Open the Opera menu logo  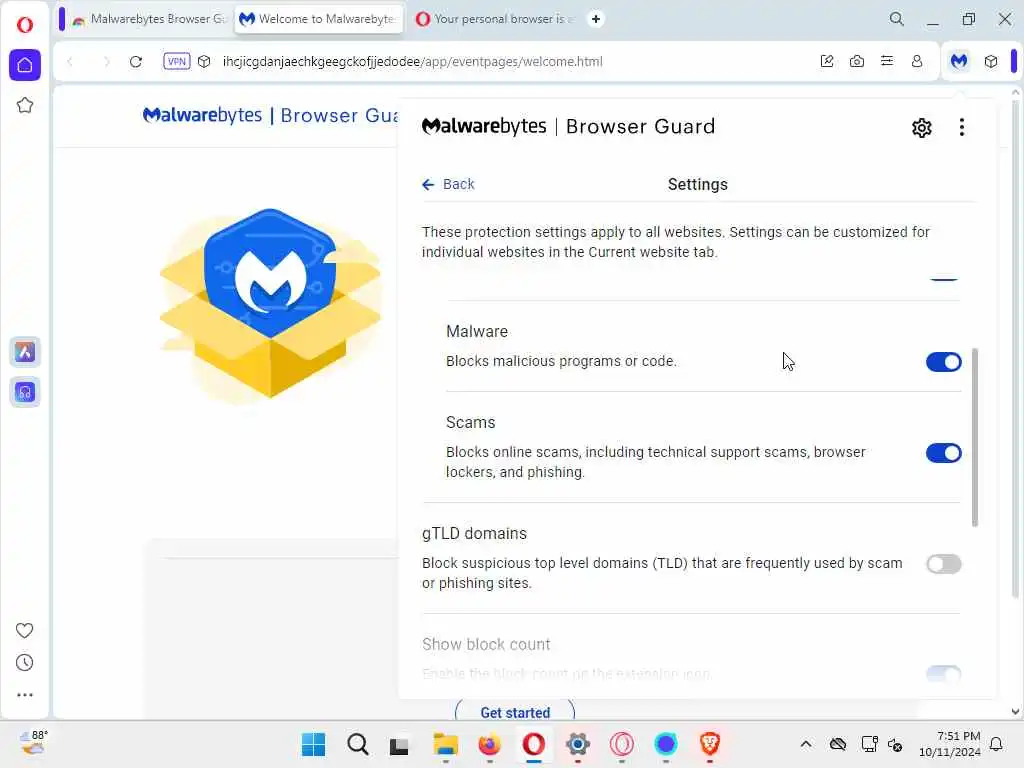coord(25,24)
